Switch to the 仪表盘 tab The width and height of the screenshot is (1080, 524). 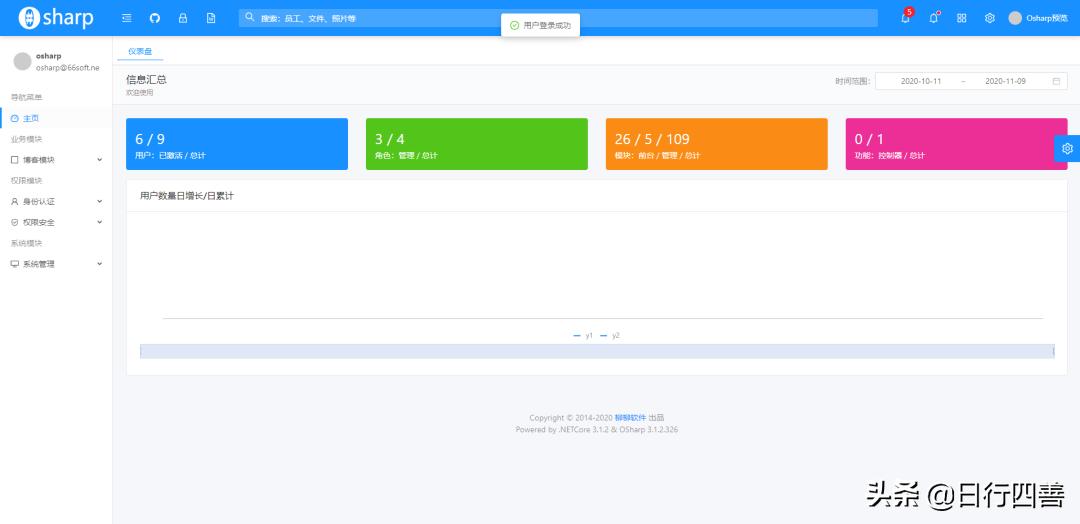(x=140, y=51)
